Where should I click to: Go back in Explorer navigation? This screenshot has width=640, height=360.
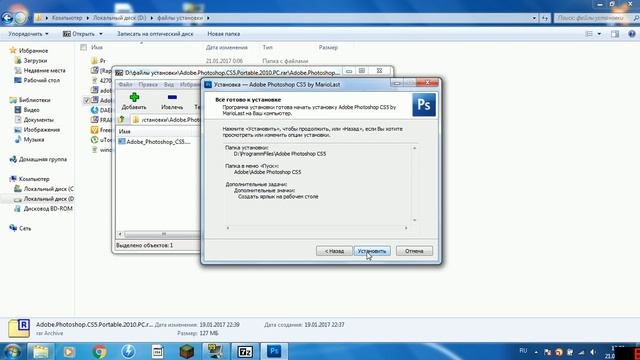coord(7,18)
